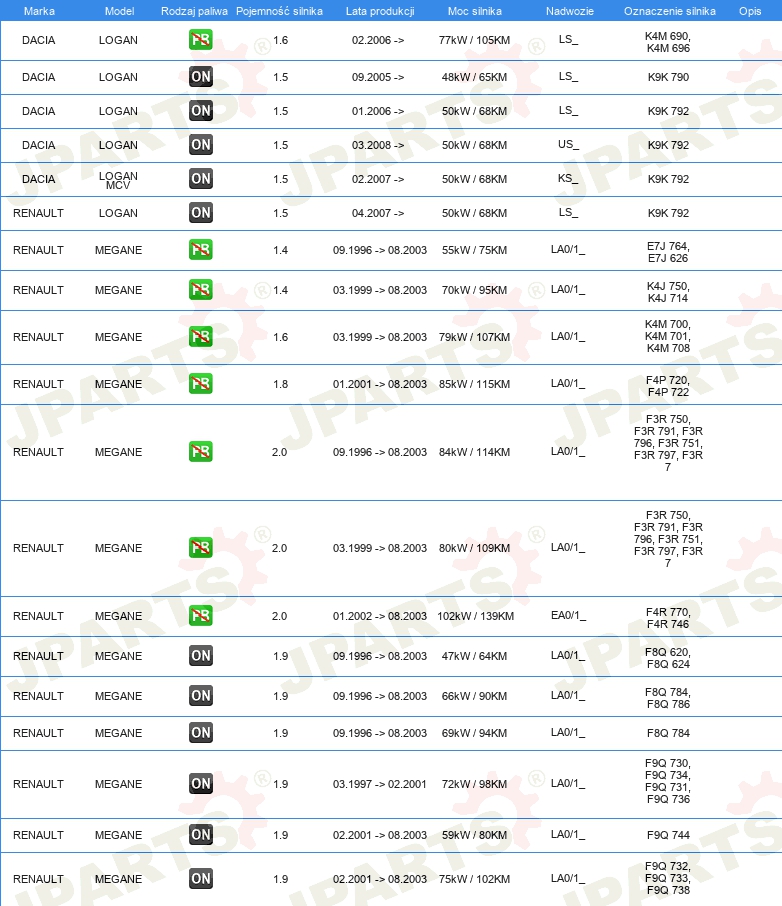
Task: Click the PB icon in the 102kW / 139KM row
Action: point(201,615)
